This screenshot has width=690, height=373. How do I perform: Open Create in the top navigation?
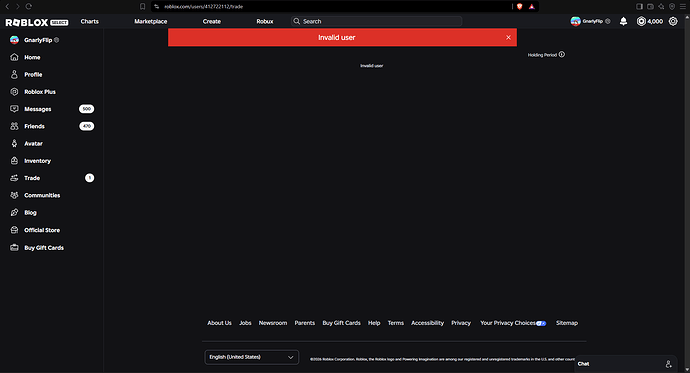point(212,21)
